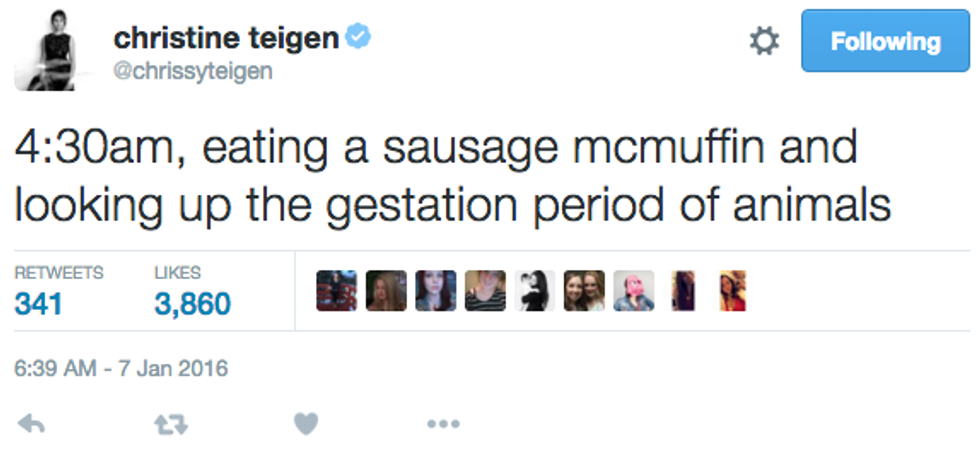Image resolution: width=980 pixels, height=449 pixels.
Task: Open the last liker avatar in row
Action: (x=732, y=291)
